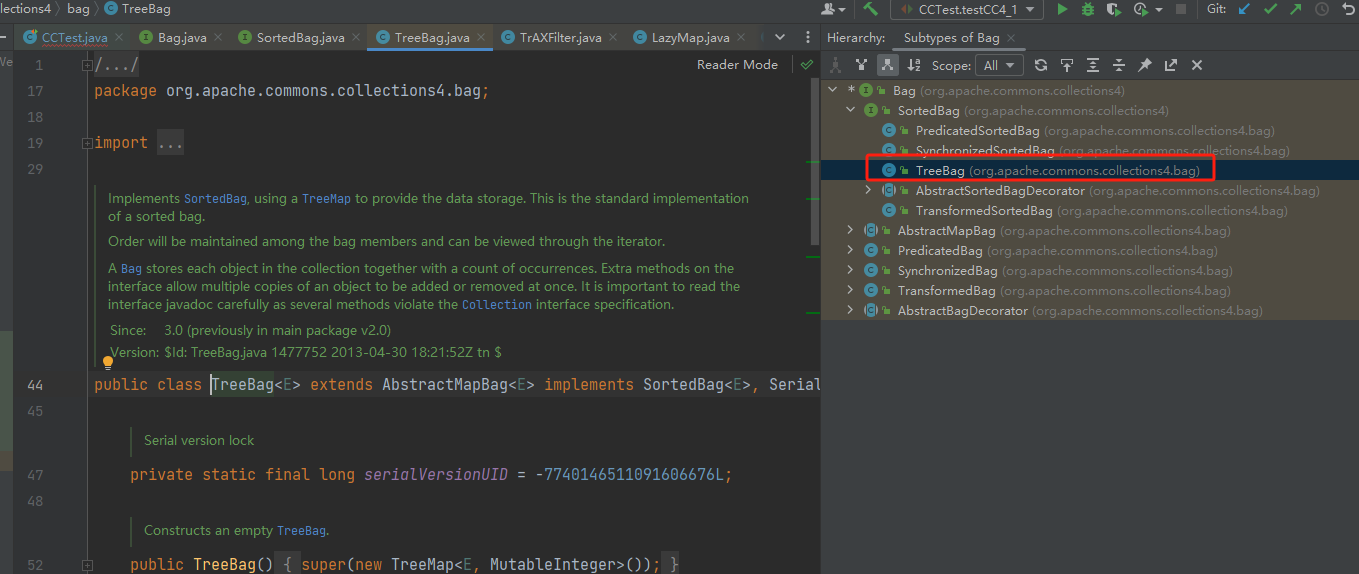Click the TreeBag breadcrumb in navigation bar
This screenshot has width=1359, height=574.
[137, 9]
